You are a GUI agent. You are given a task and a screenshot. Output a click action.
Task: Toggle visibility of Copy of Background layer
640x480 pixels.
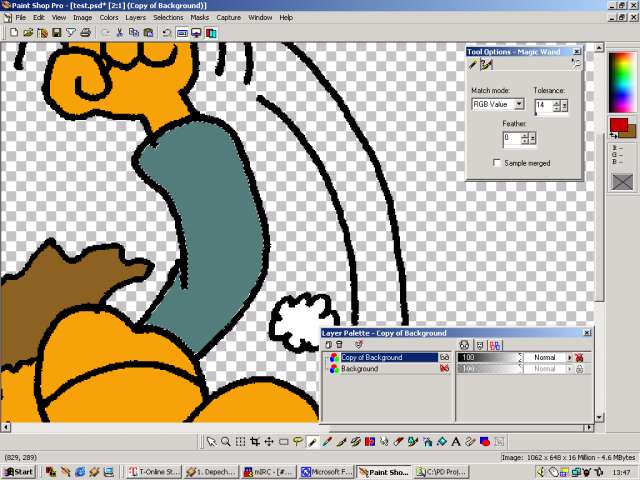(444, 357)
